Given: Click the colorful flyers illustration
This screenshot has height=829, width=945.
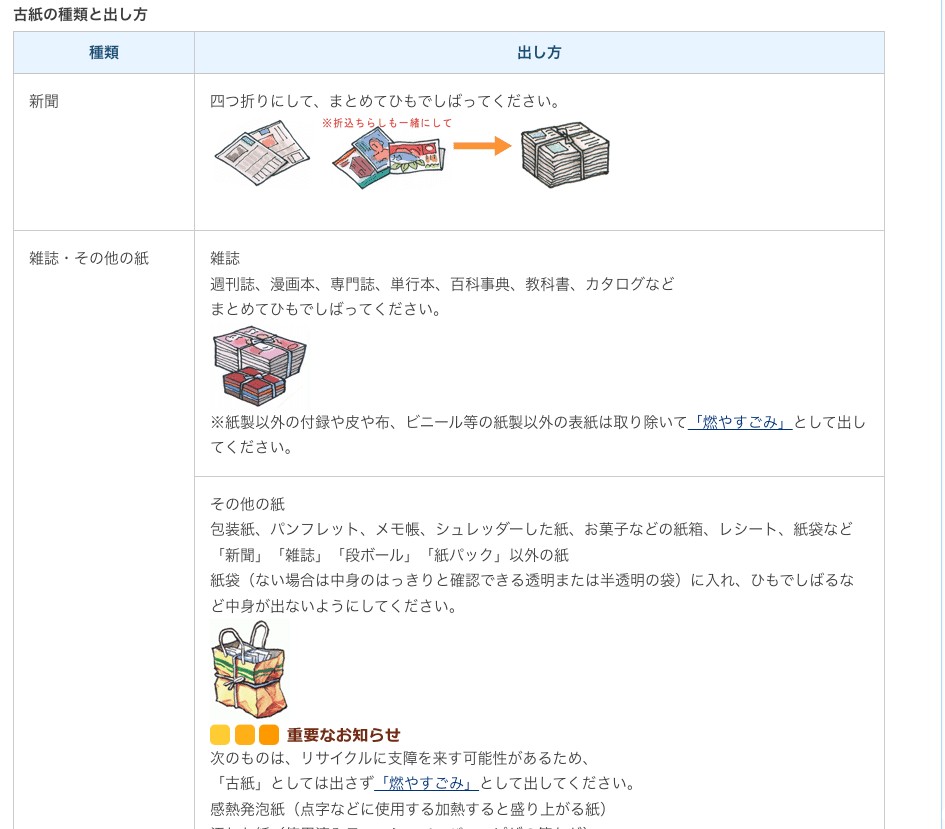Looking at the screenshot, I should (389, 159).
